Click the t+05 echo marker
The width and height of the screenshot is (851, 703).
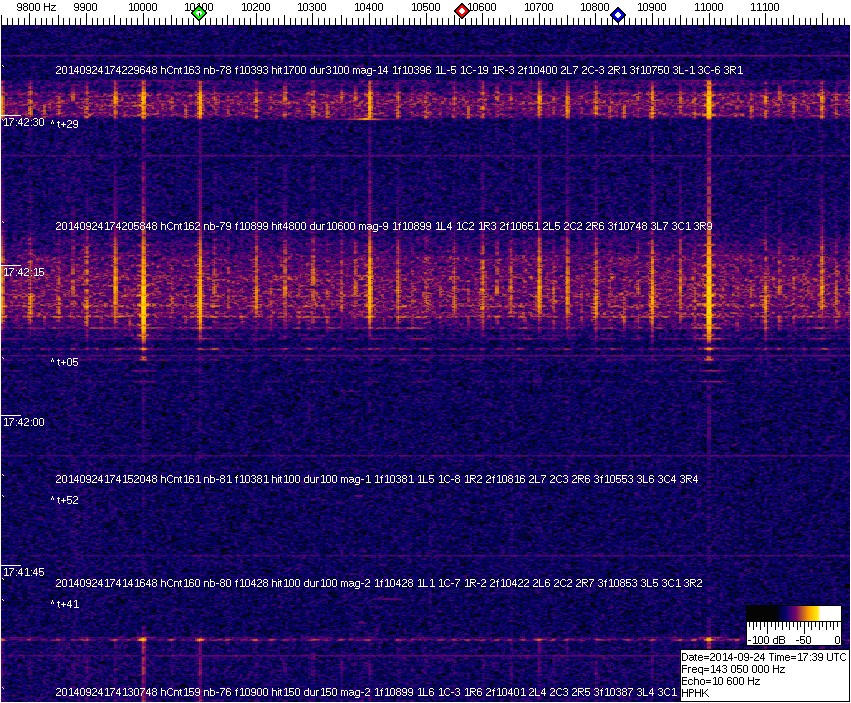click(66, 362)
